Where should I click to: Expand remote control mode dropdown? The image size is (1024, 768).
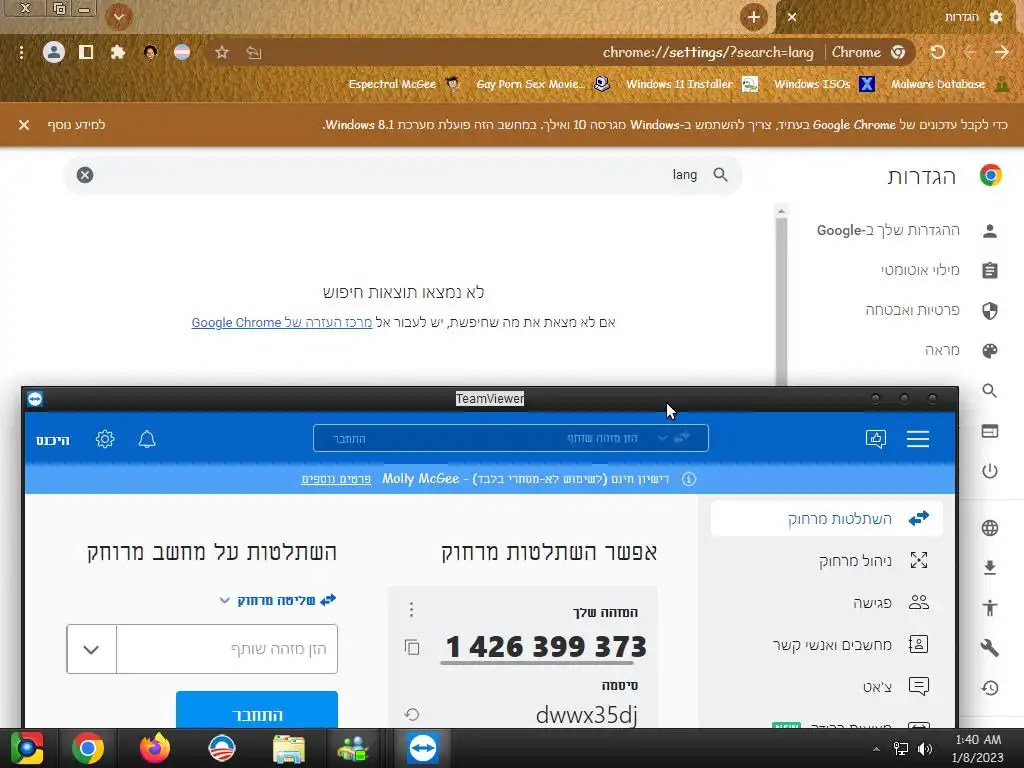point(224,600)
